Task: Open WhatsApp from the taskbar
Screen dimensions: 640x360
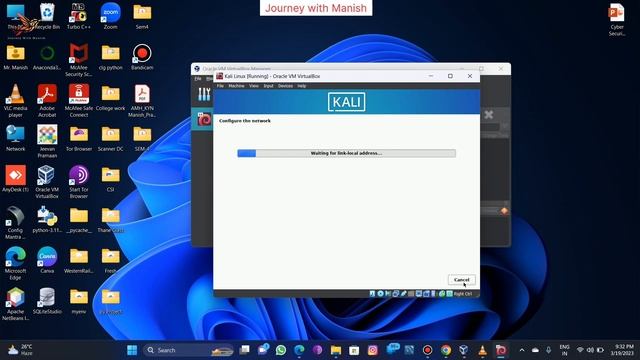Action: pos(281,350)
